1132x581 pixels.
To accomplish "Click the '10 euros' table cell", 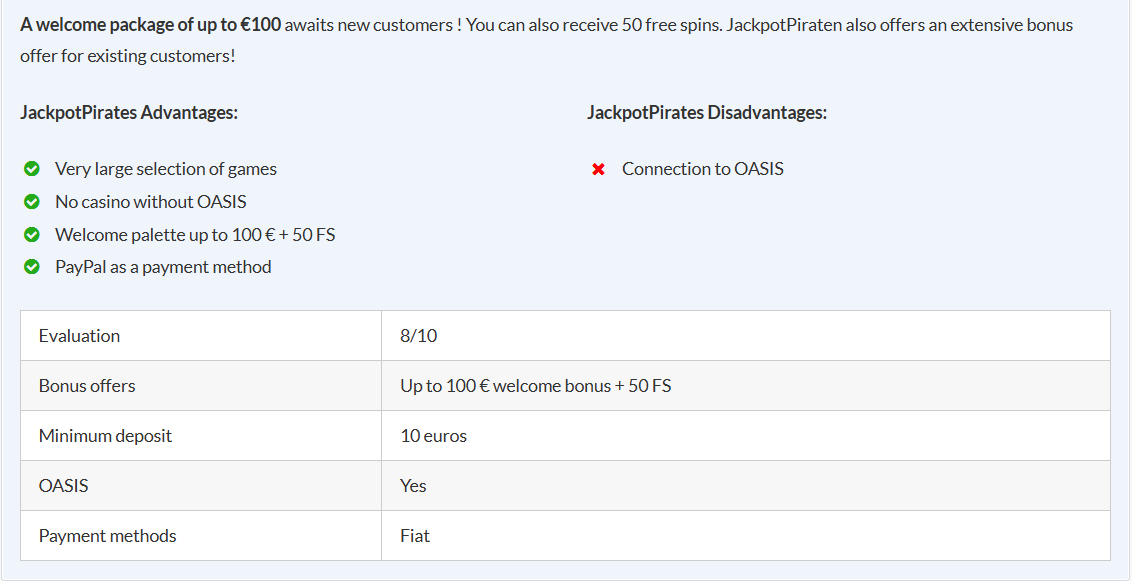I will coord(433,436).
